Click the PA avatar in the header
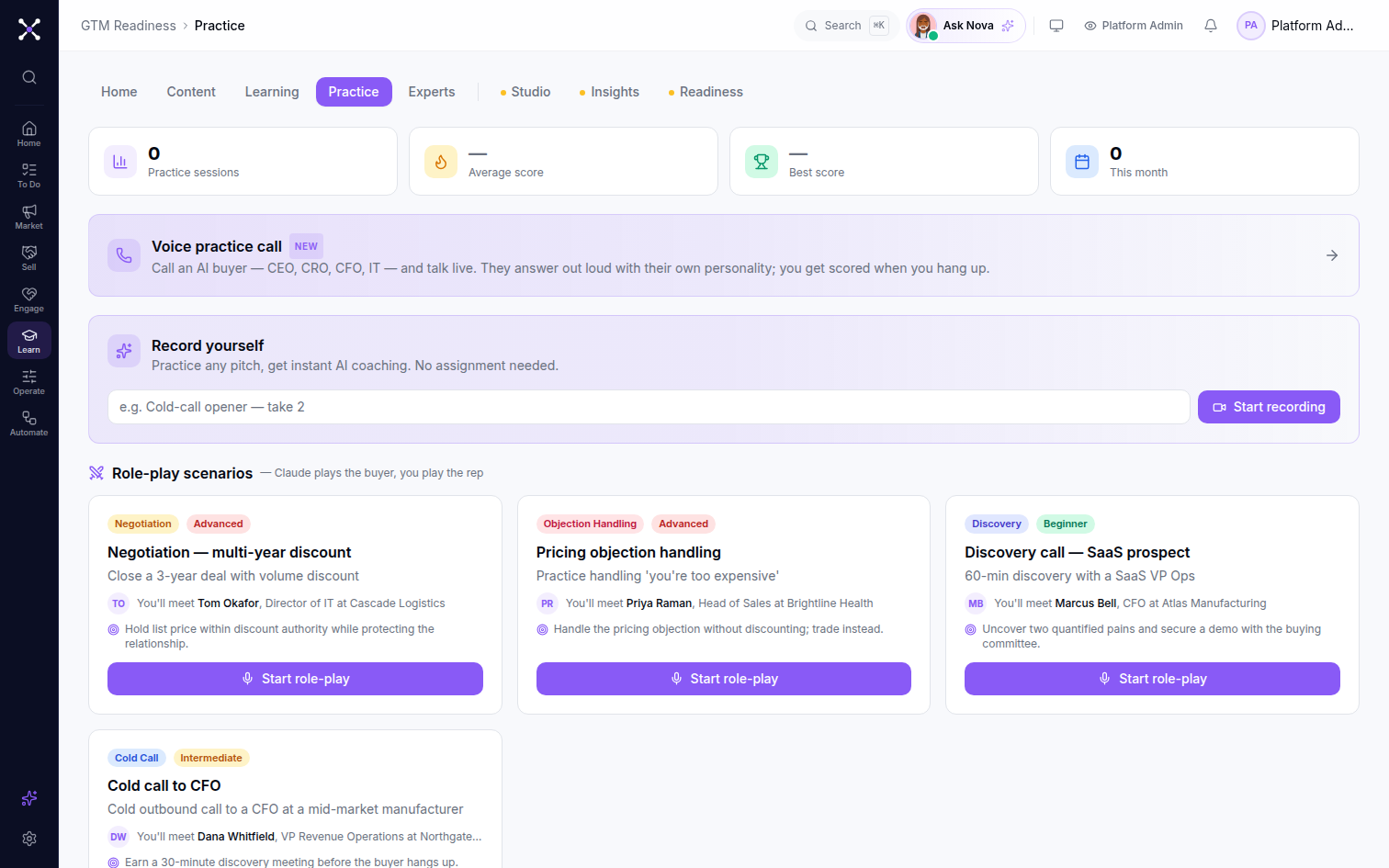 tap(1251, 26)
